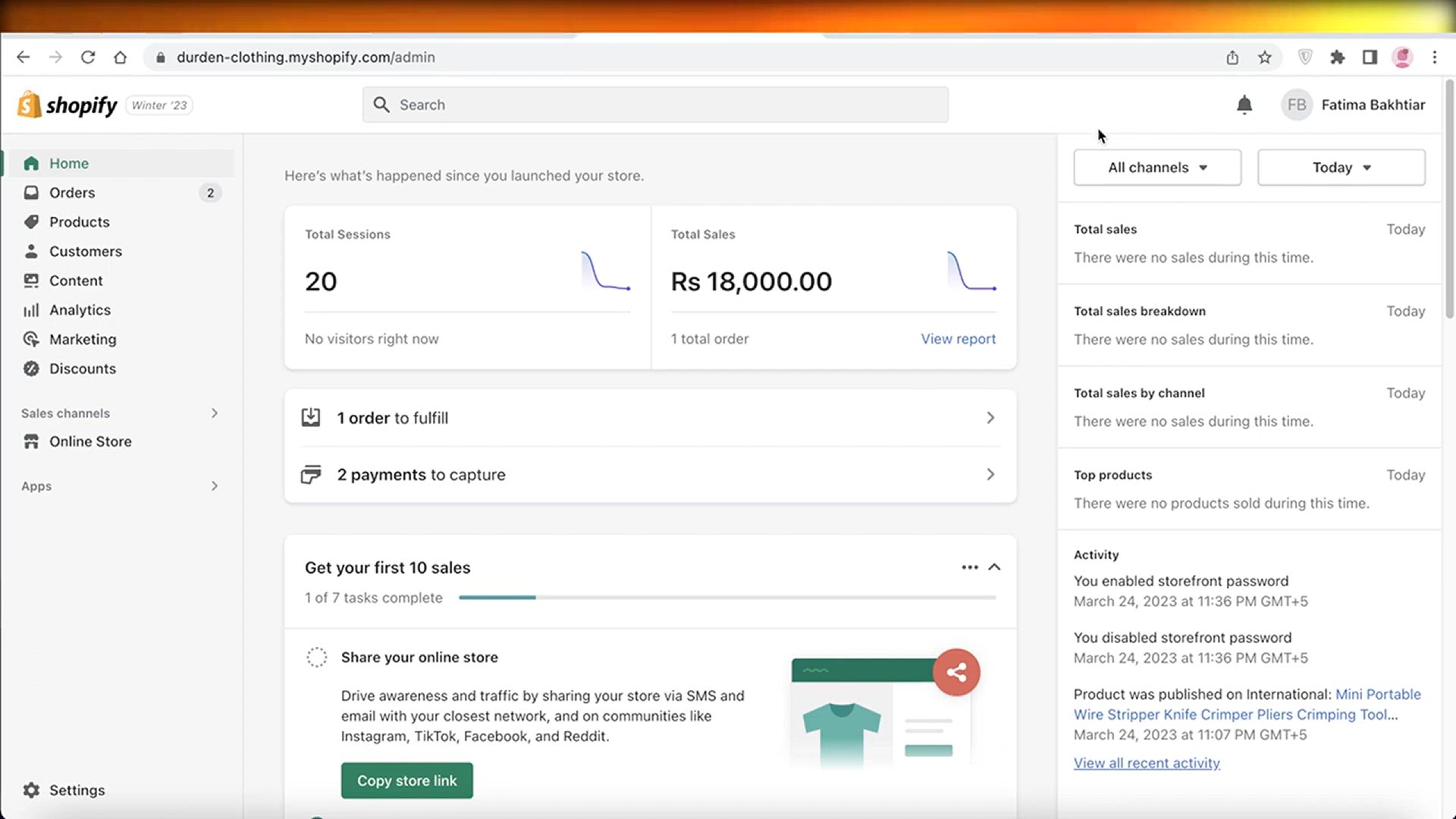Click the browser address bar URL
1456x819 pixels.
pos(306,57)
